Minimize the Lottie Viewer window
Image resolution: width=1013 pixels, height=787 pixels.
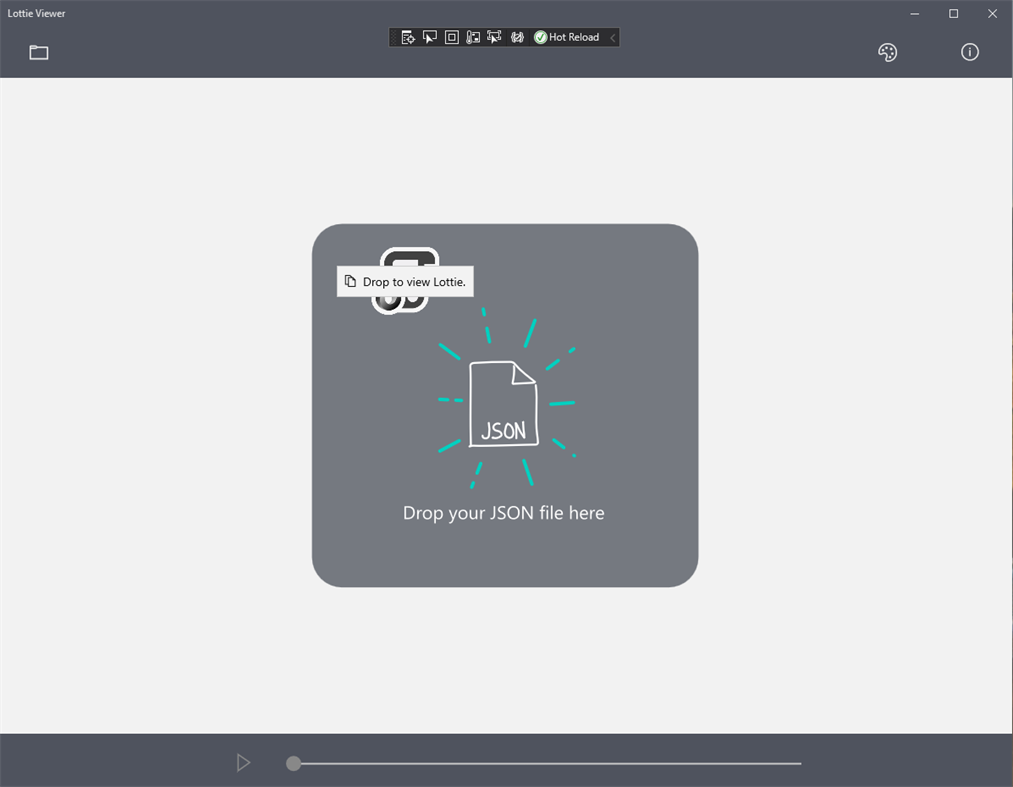click(x=915, y=14)
